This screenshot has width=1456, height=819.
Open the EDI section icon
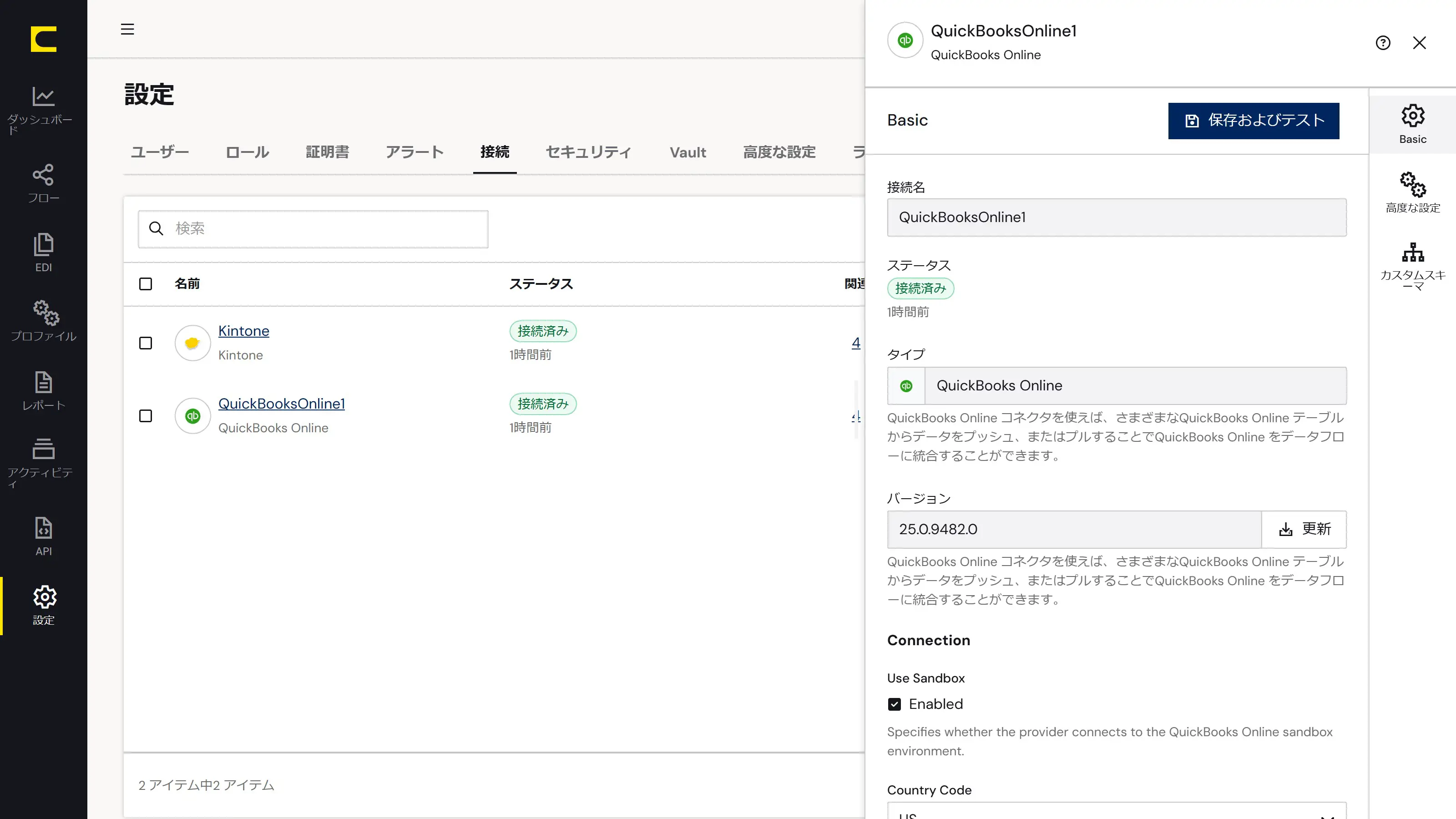(x=44, y=244)
